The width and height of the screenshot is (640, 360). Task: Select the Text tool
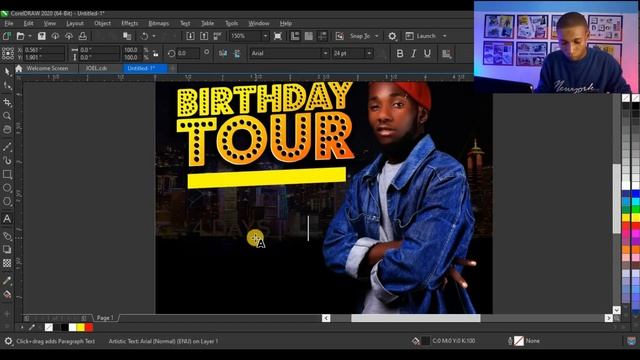pyautogui.click(x=7, y=219)
